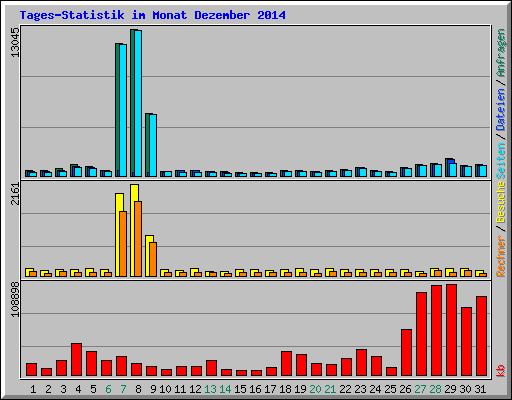Click the red 'kb' legend label
Image resolution: width=512 pixels, height=400 pixels.
(x=501, y=371)
